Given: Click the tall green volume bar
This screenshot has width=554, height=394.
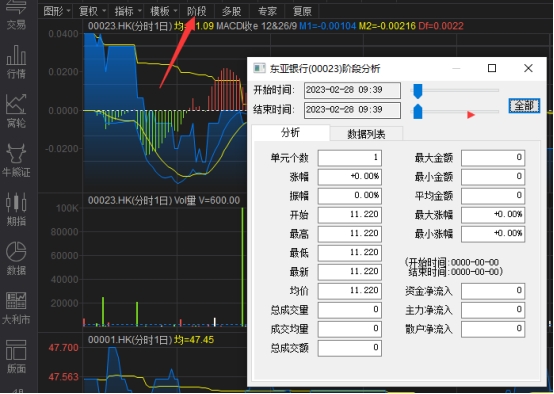Looking at the screenshot, I should (242, 266).
